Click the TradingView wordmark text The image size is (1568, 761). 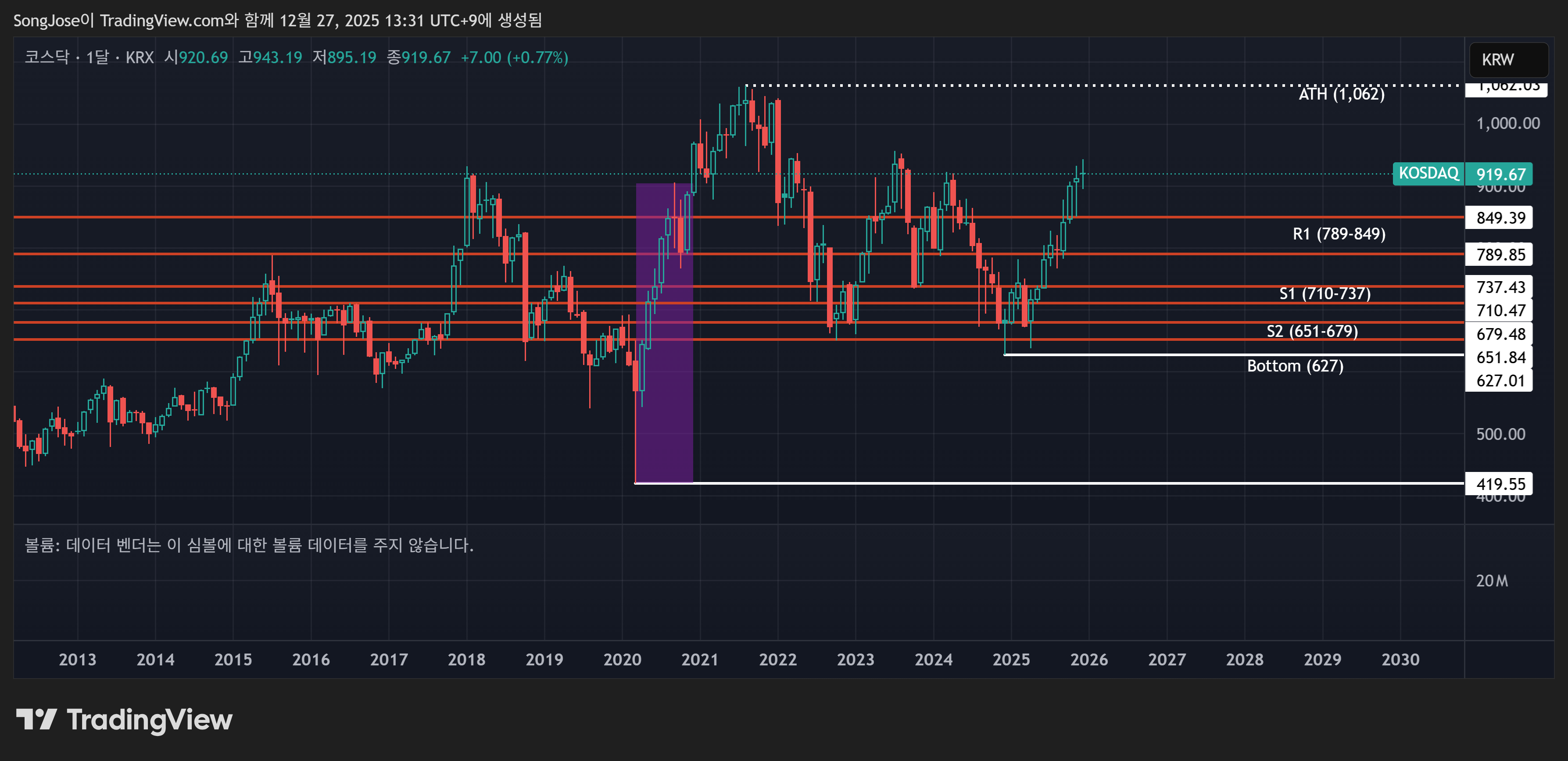[149, 720]
